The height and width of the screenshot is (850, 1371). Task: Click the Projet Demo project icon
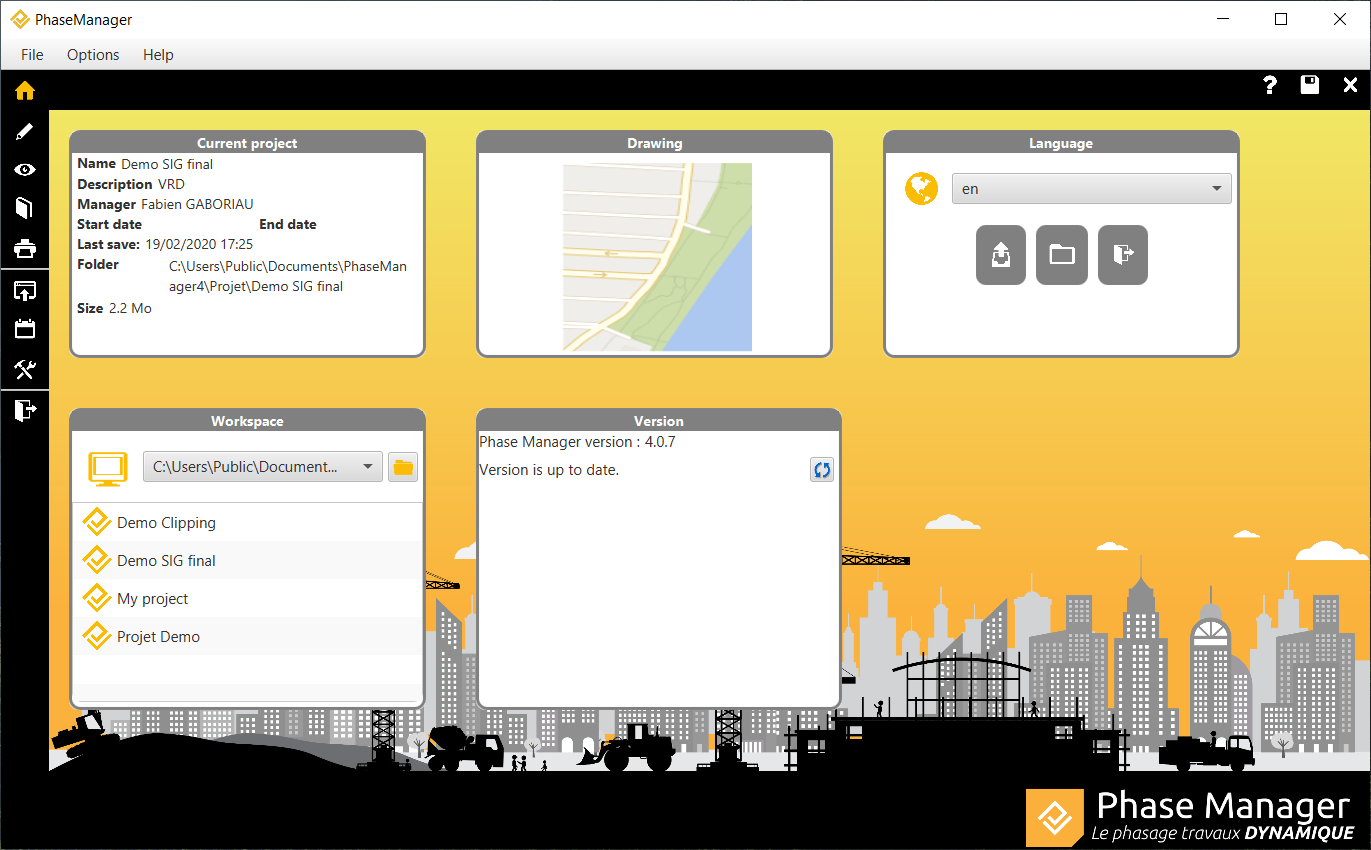coord(97,636)
